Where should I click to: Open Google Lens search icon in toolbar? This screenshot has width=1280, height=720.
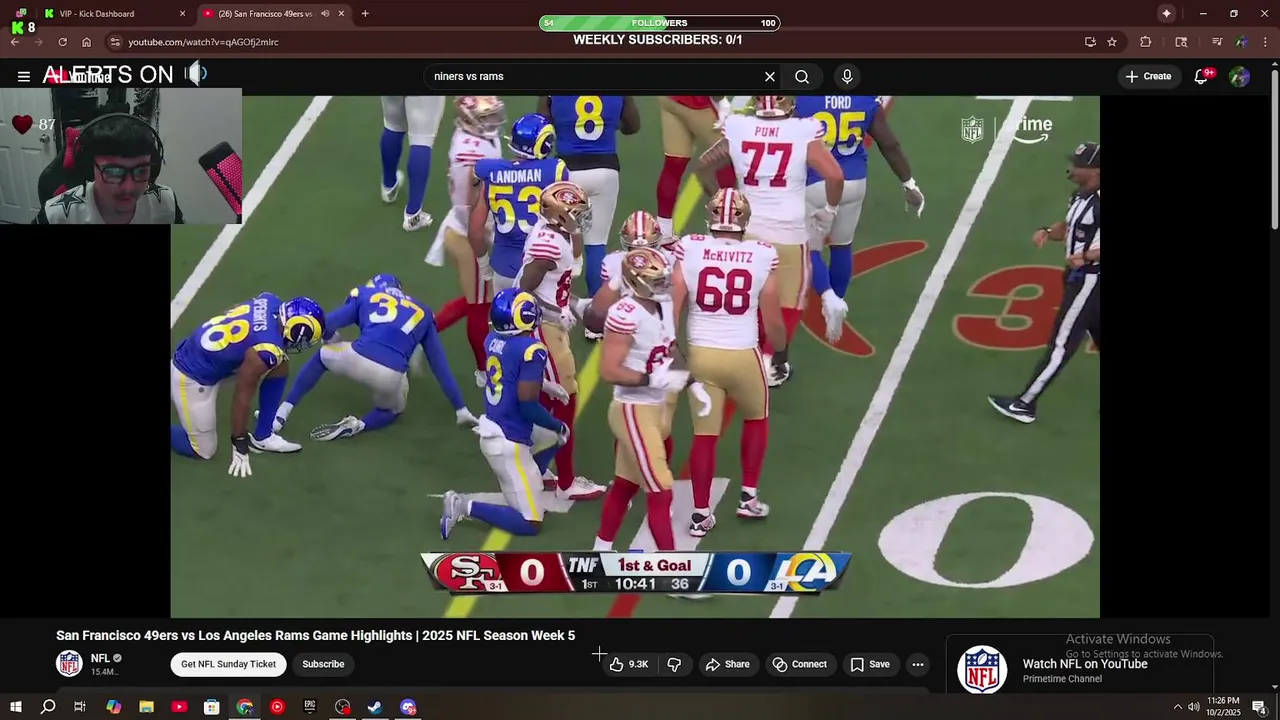(1181, 42)
